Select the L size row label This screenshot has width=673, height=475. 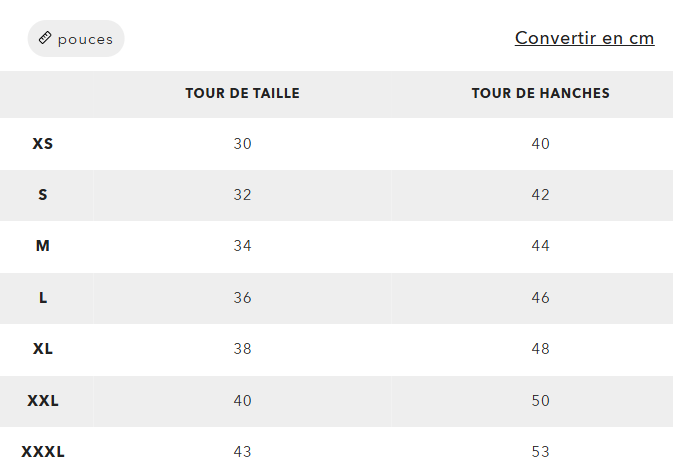(x=43, y=298)
